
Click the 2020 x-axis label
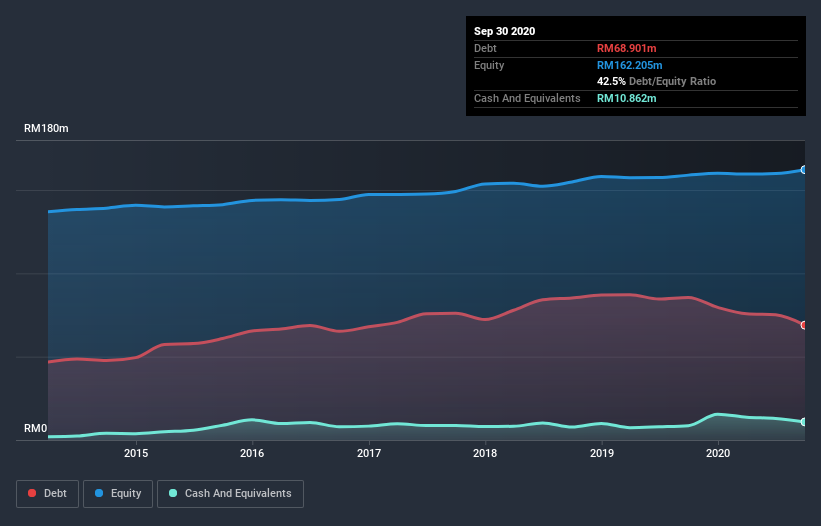point(718,453)
